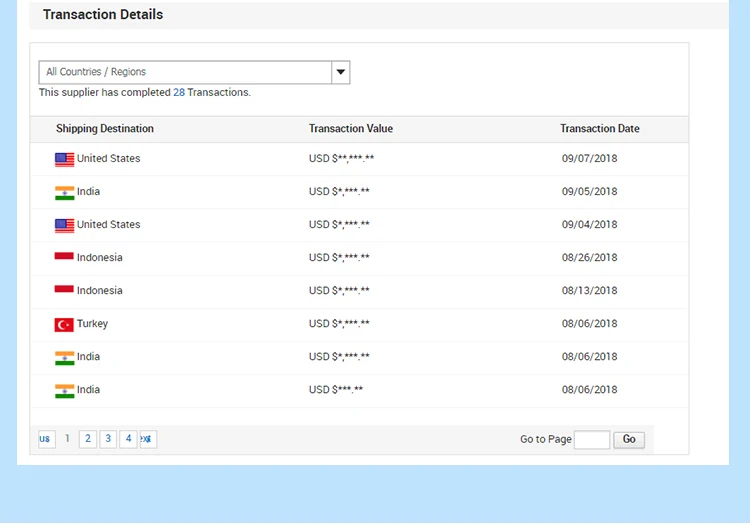Click the India flag with USD $*,***.** on 08/06/2018

point(64,357)
